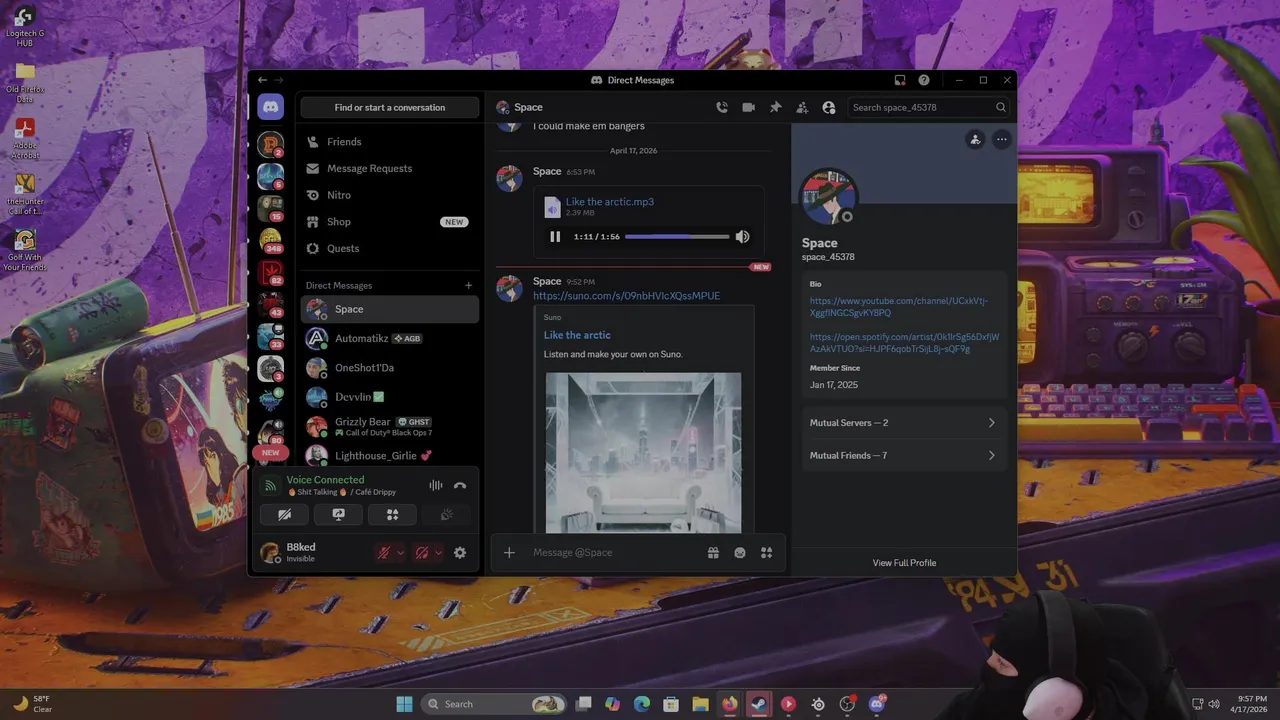Hide the user profile panel icon
Viewport: 1280px width, 720px height.
point(829,107)
